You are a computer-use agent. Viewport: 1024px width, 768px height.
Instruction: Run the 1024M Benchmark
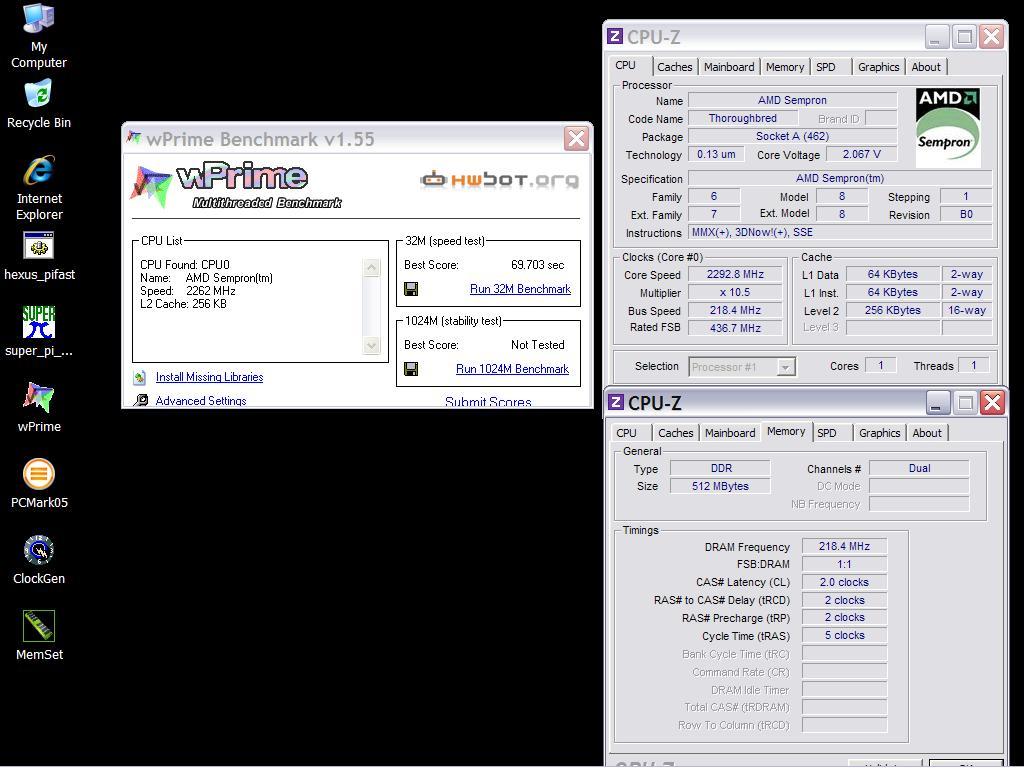click(x=512, y=369)
